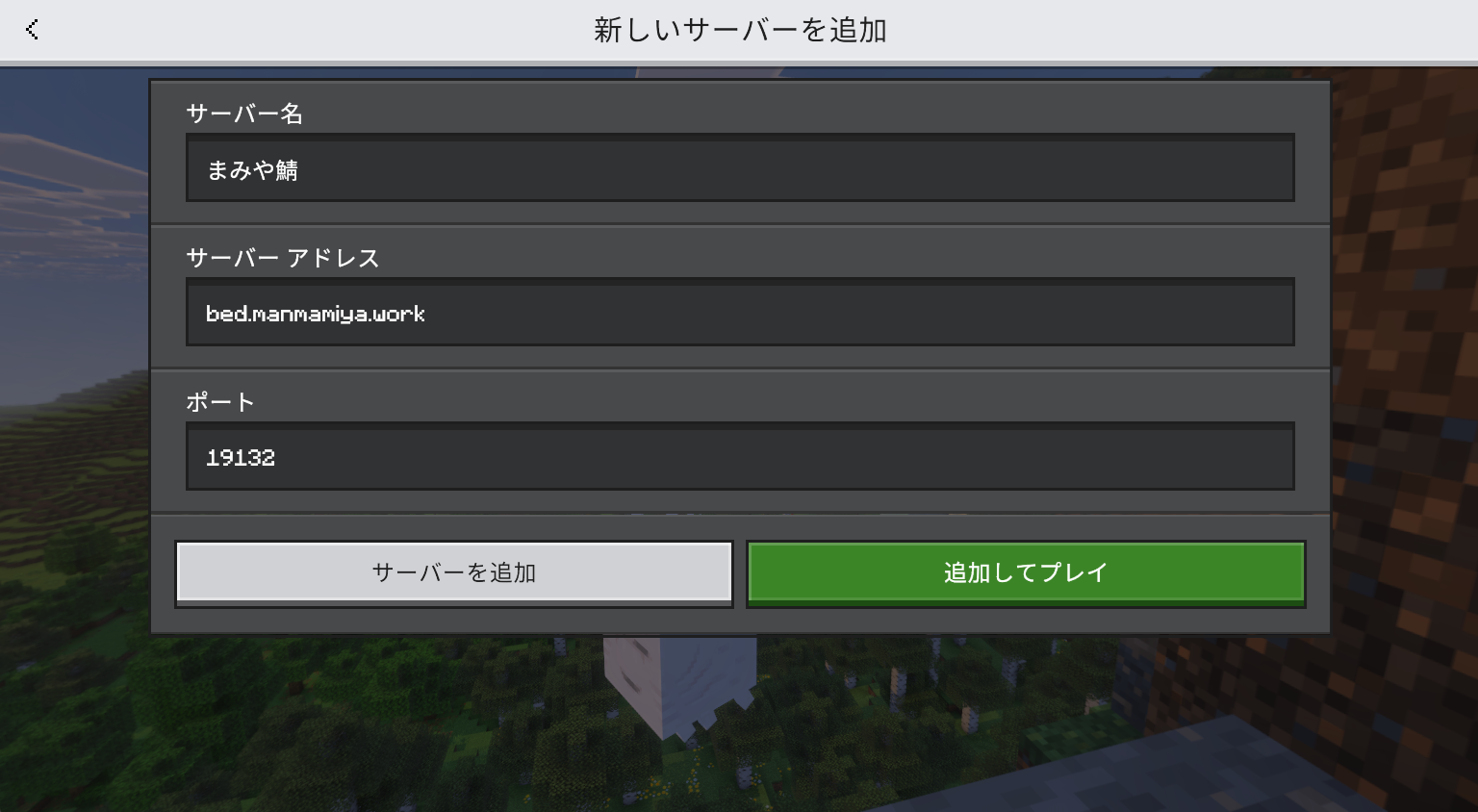Click the ポート label
The width and height of the screenshot is (1478, 812).
pos(220,402)
